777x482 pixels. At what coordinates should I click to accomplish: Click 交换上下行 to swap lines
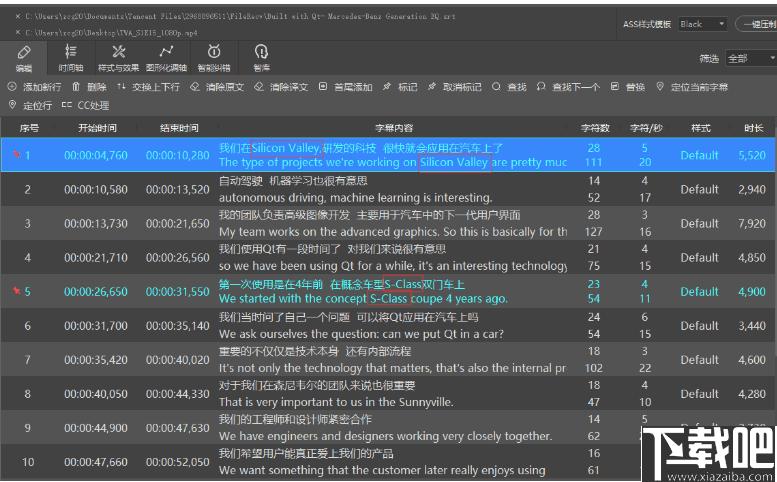coord(148,87)
